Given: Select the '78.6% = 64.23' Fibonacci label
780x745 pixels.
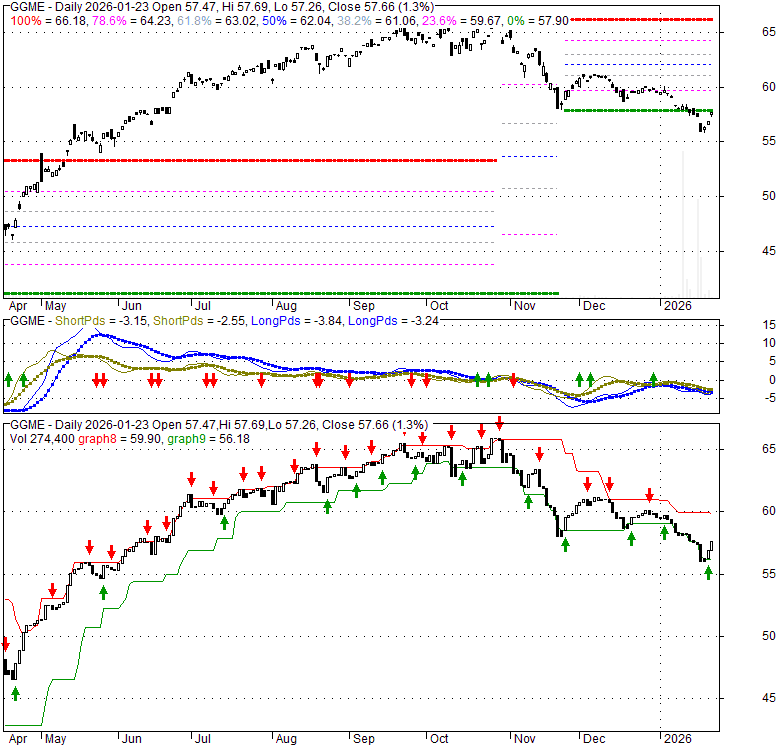Looking at the screenshot, I should pyautogui.click(x=132, y=21).
